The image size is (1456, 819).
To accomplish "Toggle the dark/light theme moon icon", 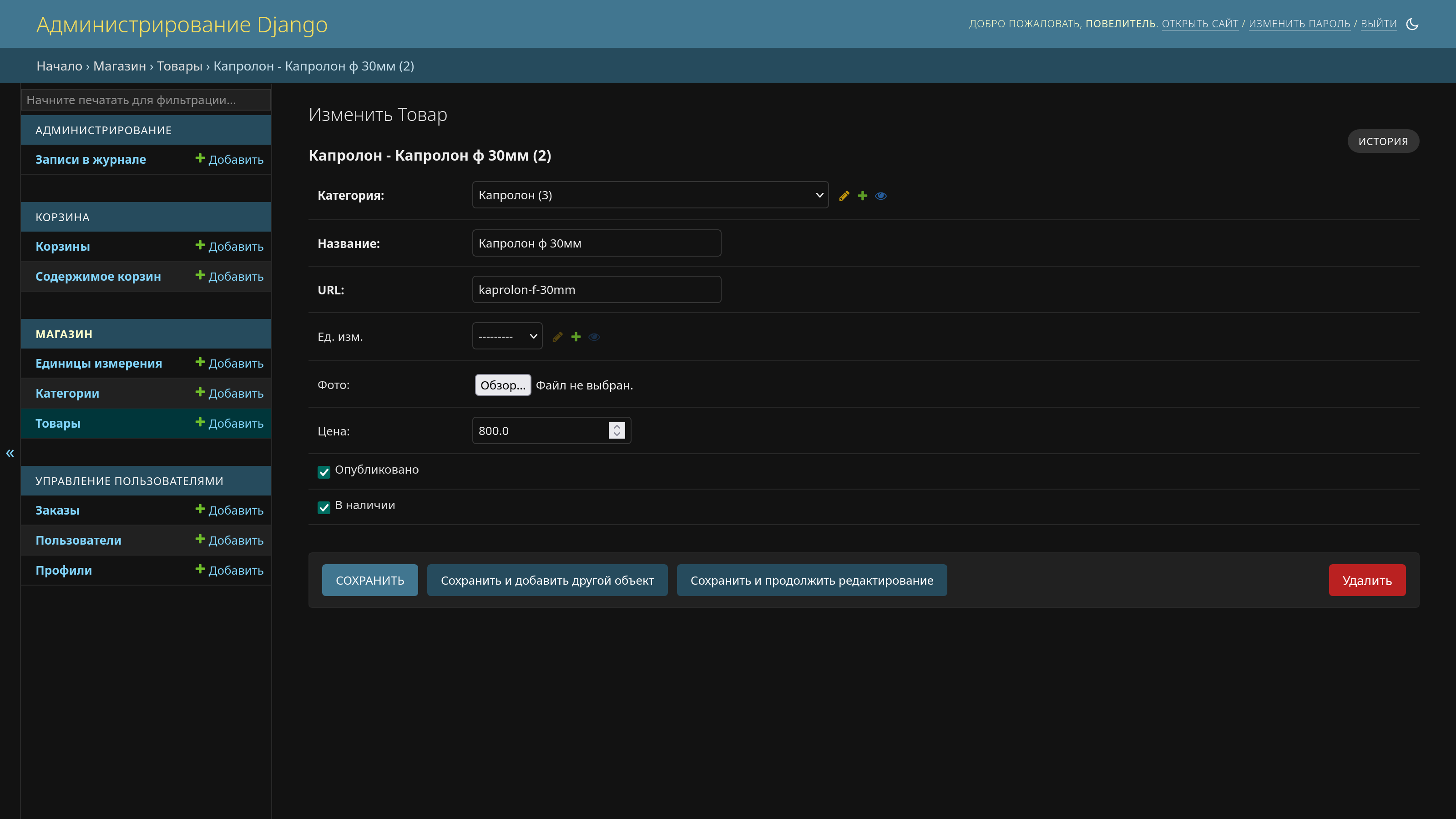I will (x=1412, y=24).
